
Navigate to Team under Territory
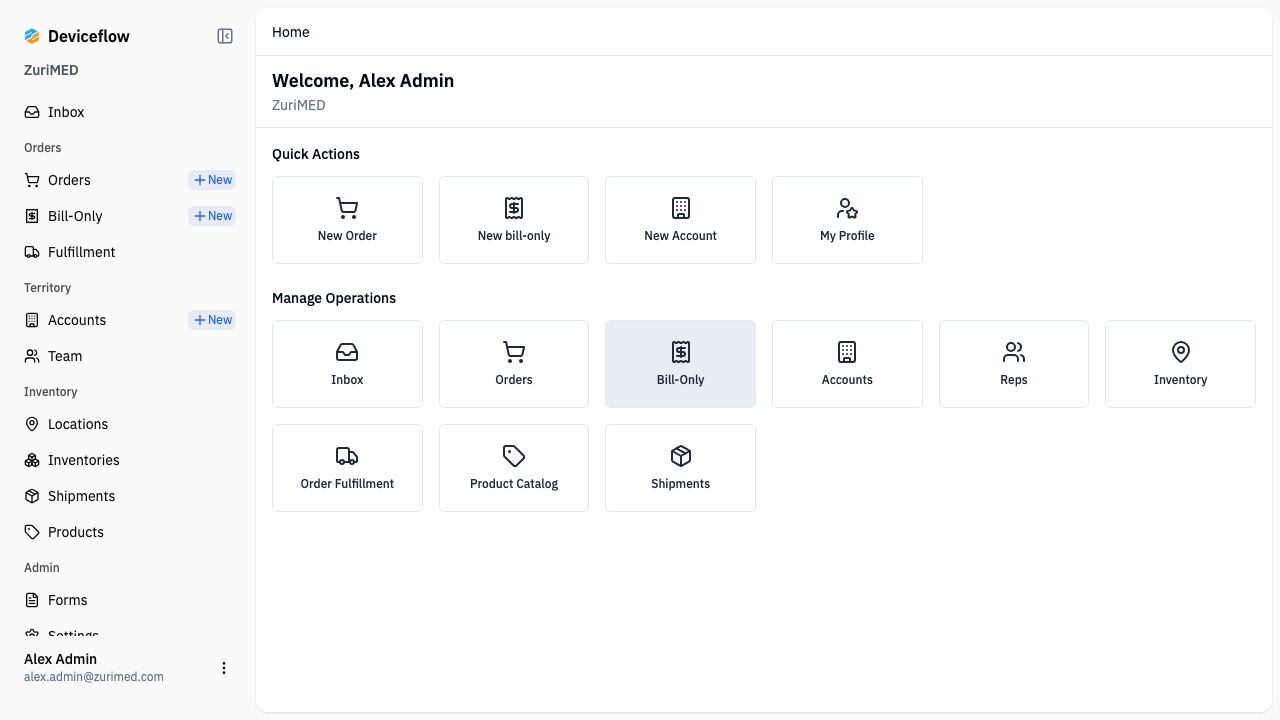click(x=65, y=355)
